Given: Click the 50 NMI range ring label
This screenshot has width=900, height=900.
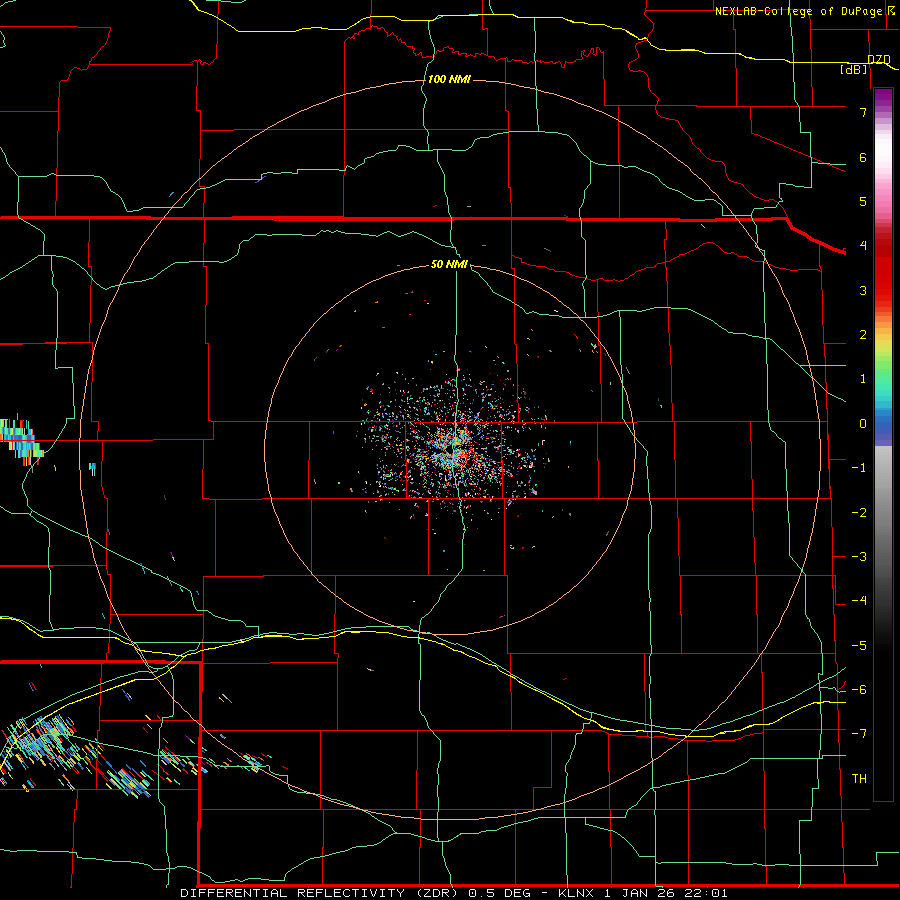Looking at the screenshot, I should tap(449, 264).
